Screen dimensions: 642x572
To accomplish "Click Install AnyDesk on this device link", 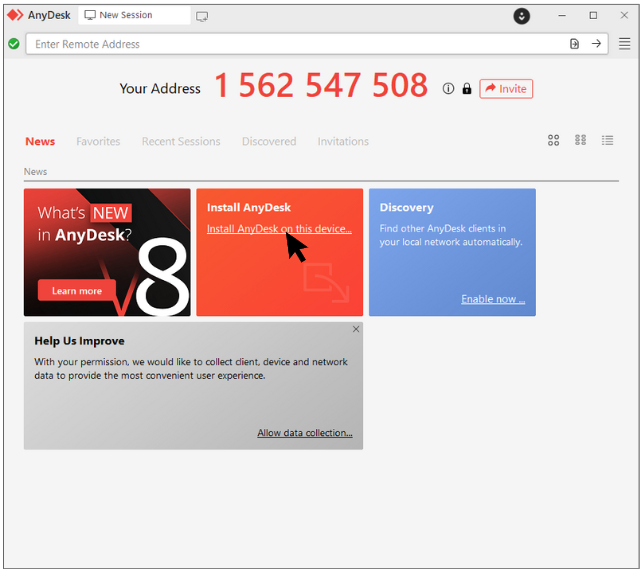I will click(279, 228).
